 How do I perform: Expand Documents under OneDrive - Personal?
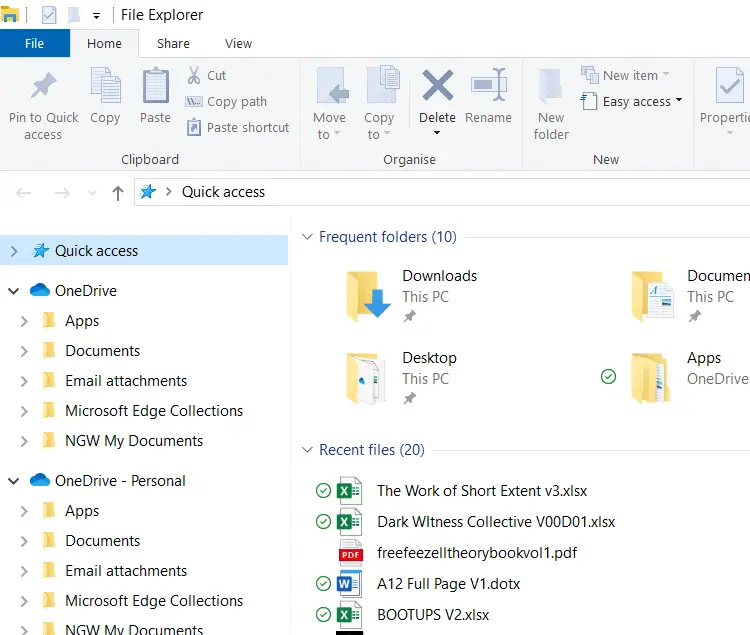pyautogui.click(x=24, y=541)
